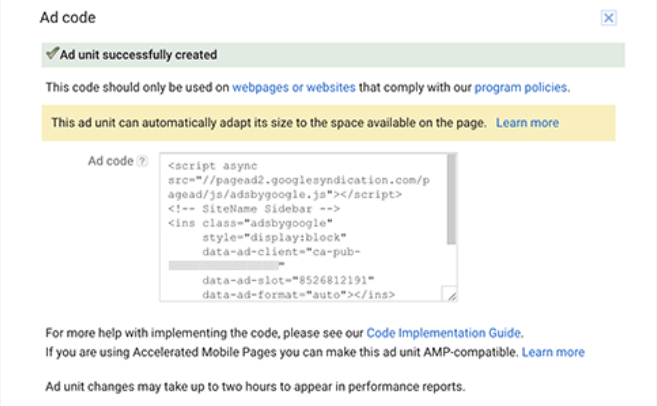Click the 'Ad code' field label
Screen dimensions: 657x406
[x=111, y=161]
